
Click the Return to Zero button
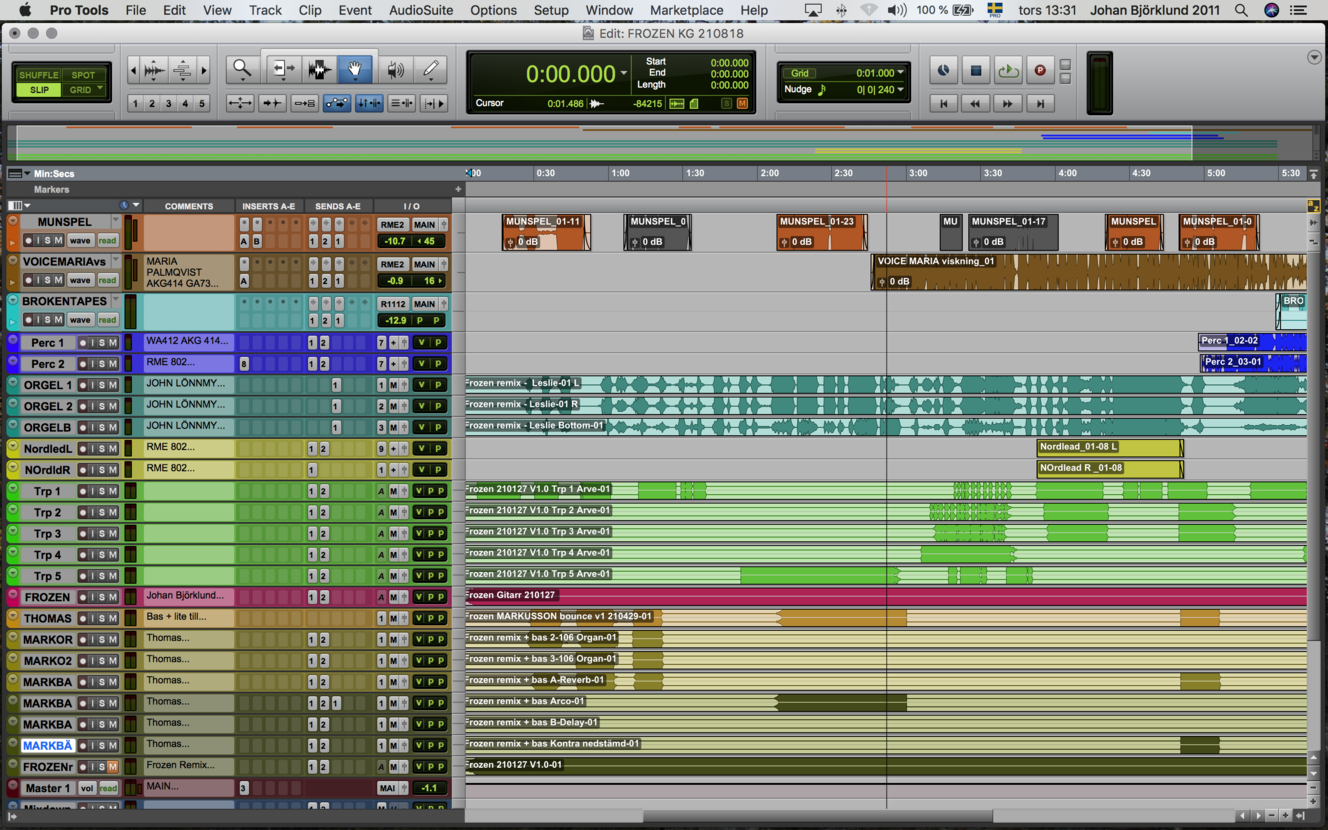[x=943, y=103]
